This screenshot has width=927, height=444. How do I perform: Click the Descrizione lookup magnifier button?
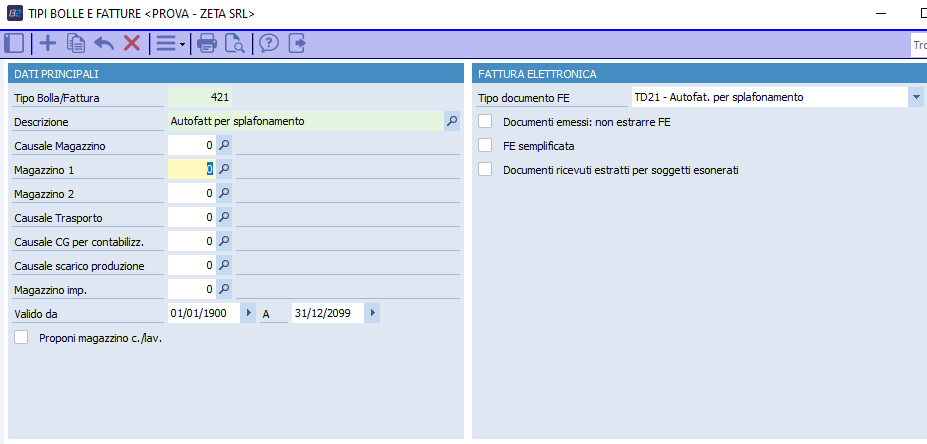point(452,121)
